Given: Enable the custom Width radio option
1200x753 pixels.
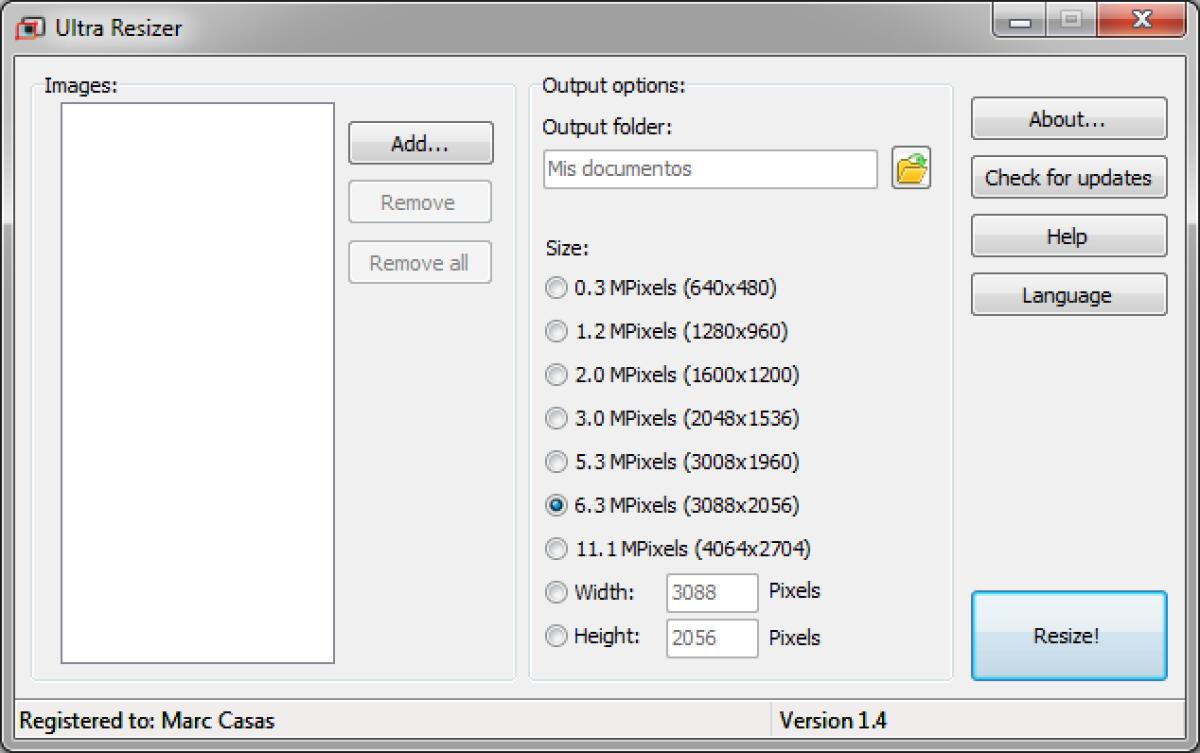Looking at the screenshot, I should click(x=556, y=592).
